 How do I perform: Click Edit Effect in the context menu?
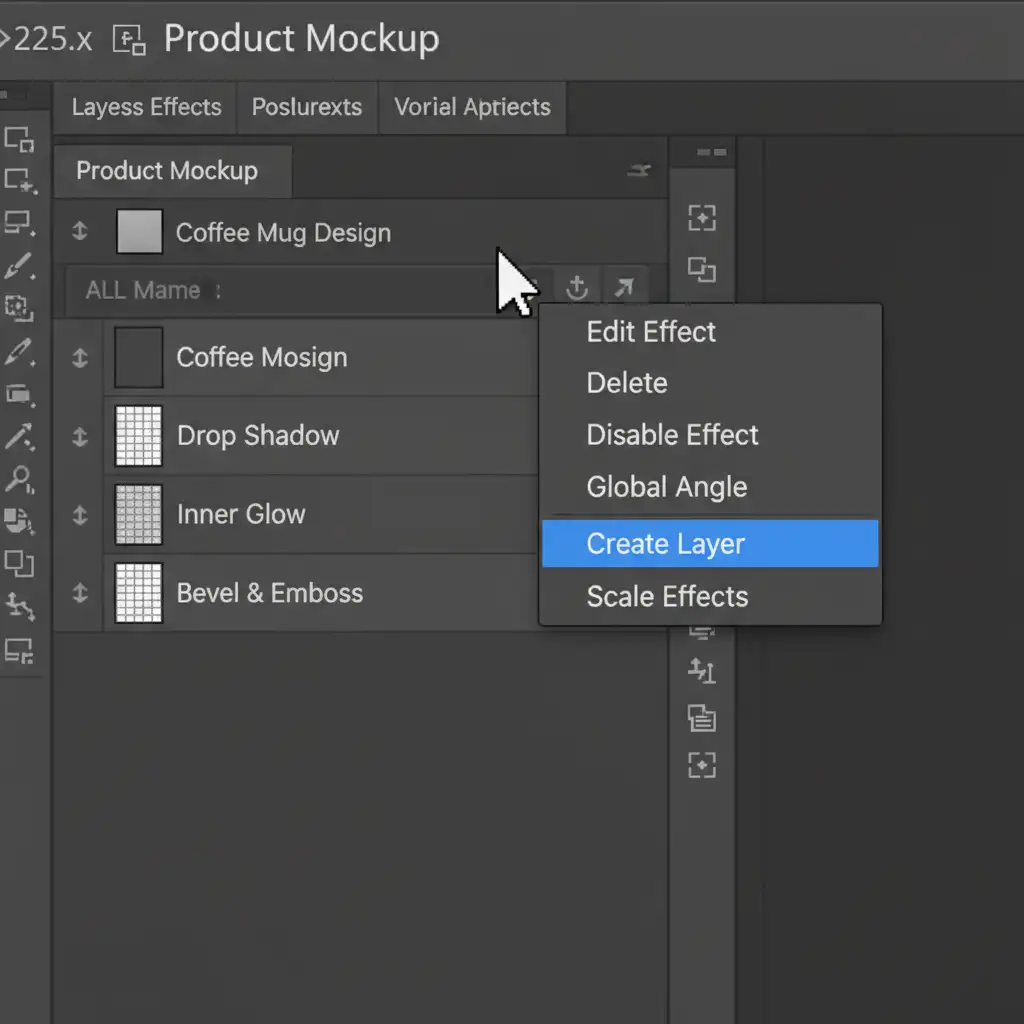[651, 332]
